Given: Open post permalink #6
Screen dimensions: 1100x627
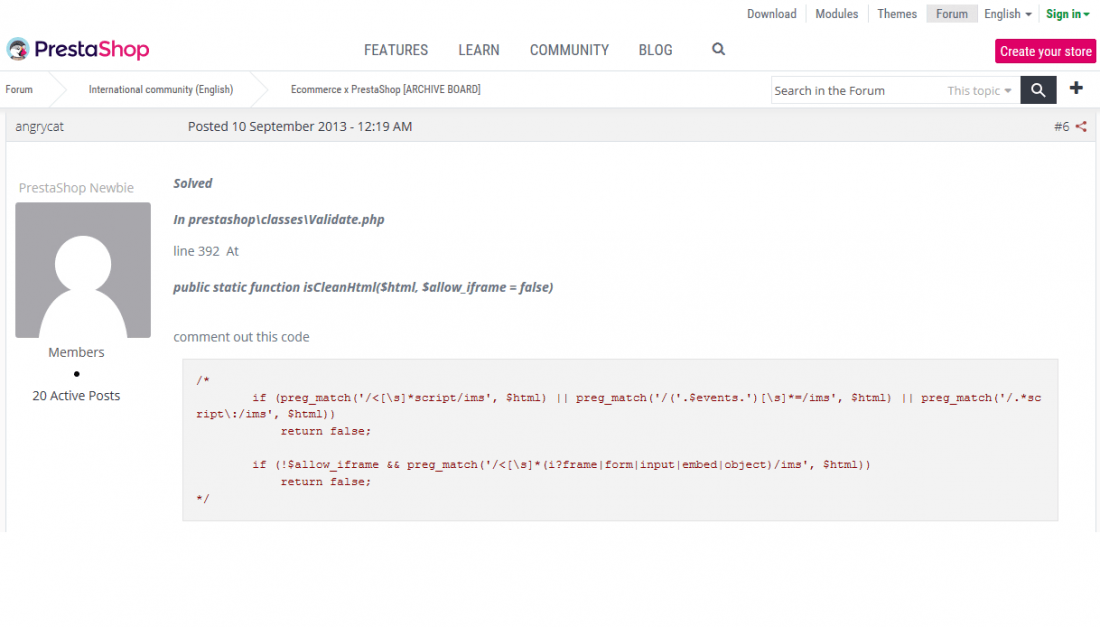Looking at the screenshot, I should point(1061,127).
